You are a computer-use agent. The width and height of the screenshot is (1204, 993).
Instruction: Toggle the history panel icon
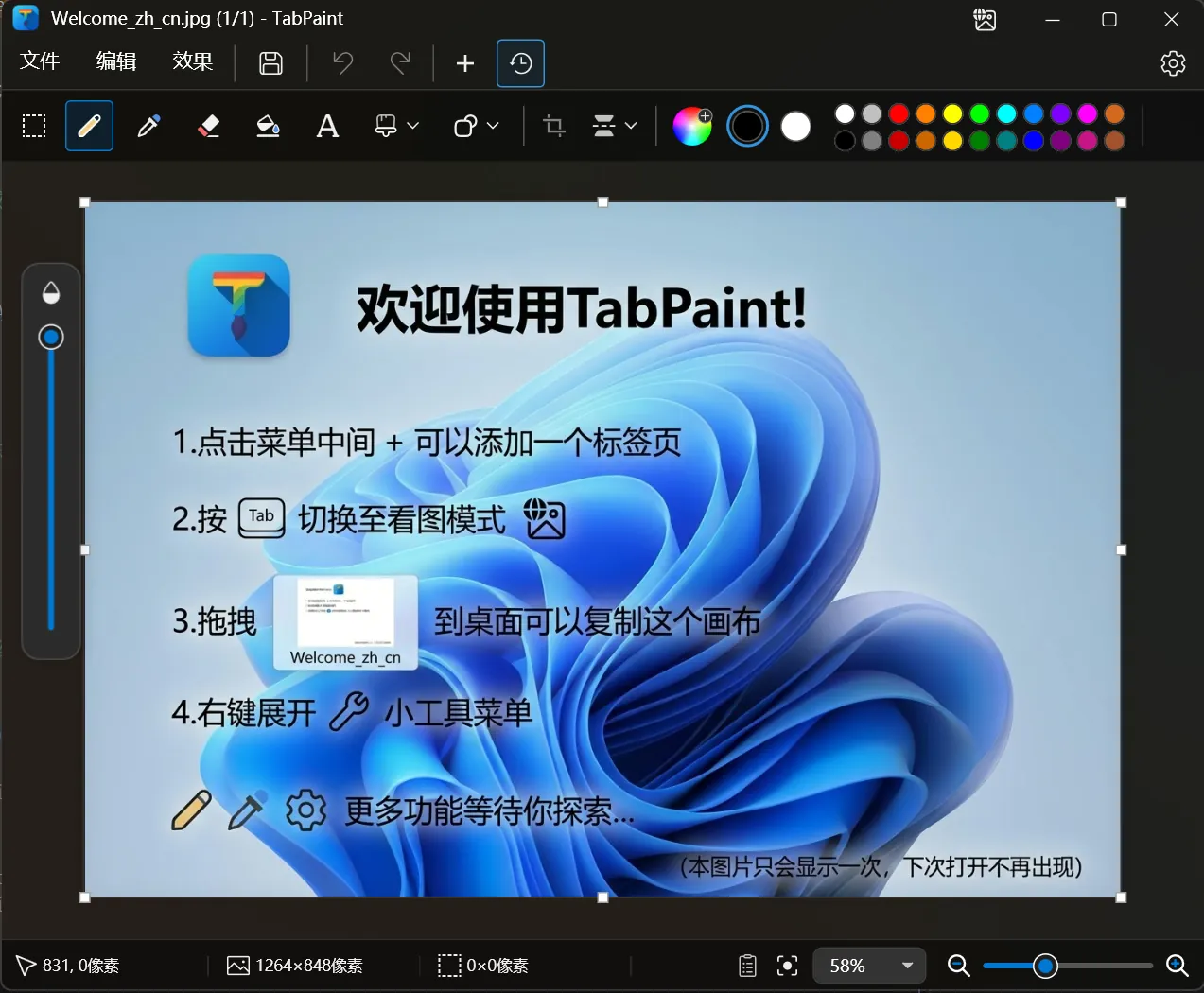tap(520, 63)
